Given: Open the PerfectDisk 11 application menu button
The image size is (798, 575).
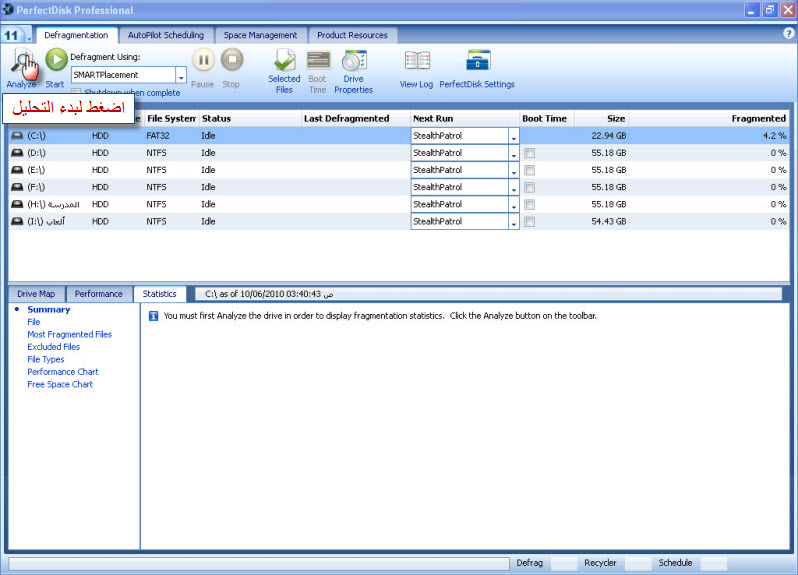Looking at the screenshot, I should 16,35.
